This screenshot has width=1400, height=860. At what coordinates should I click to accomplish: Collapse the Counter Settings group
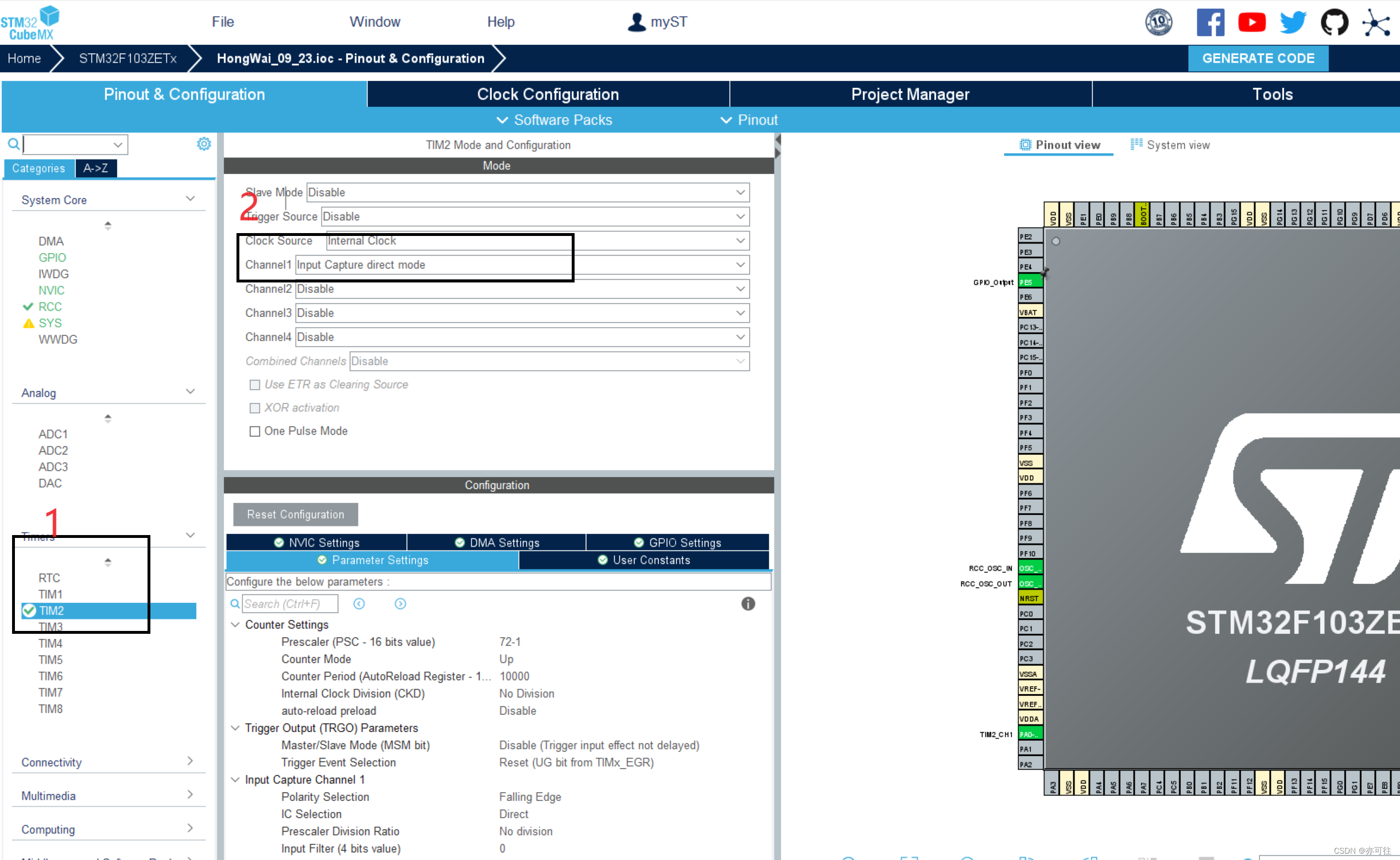[x=235, y=625]
